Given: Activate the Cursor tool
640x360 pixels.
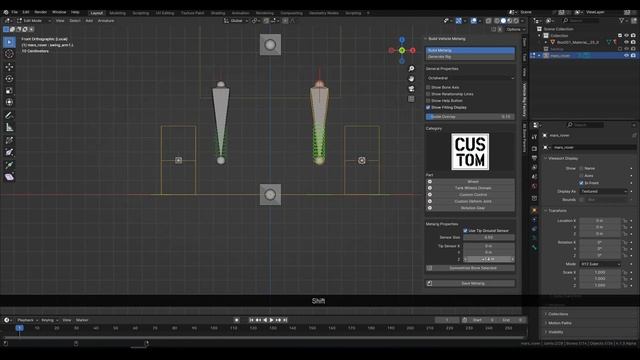Looking at the screenshot, I should point(9,54).
